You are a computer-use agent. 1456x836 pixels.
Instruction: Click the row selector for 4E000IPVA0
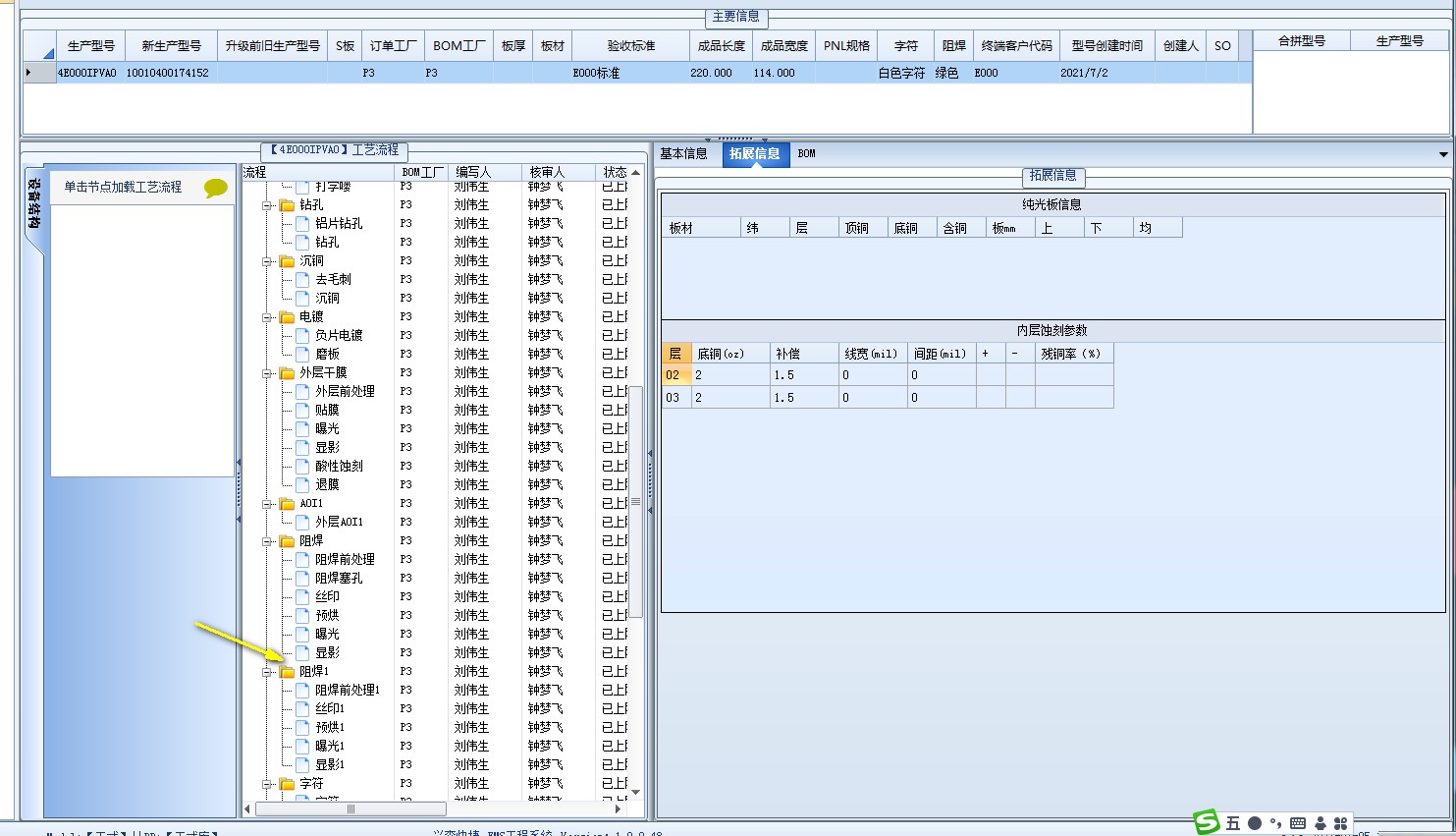pos(39,73)
